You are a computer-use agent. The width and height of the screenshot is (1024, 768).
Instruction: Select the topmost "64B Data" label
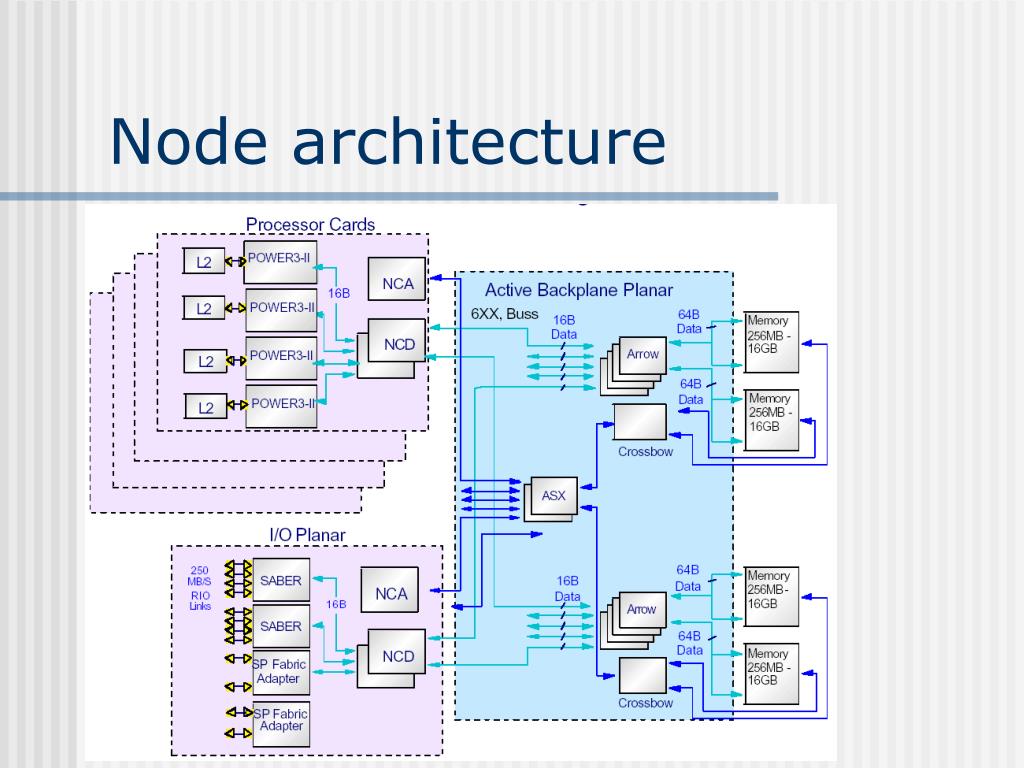pos(688,321)
